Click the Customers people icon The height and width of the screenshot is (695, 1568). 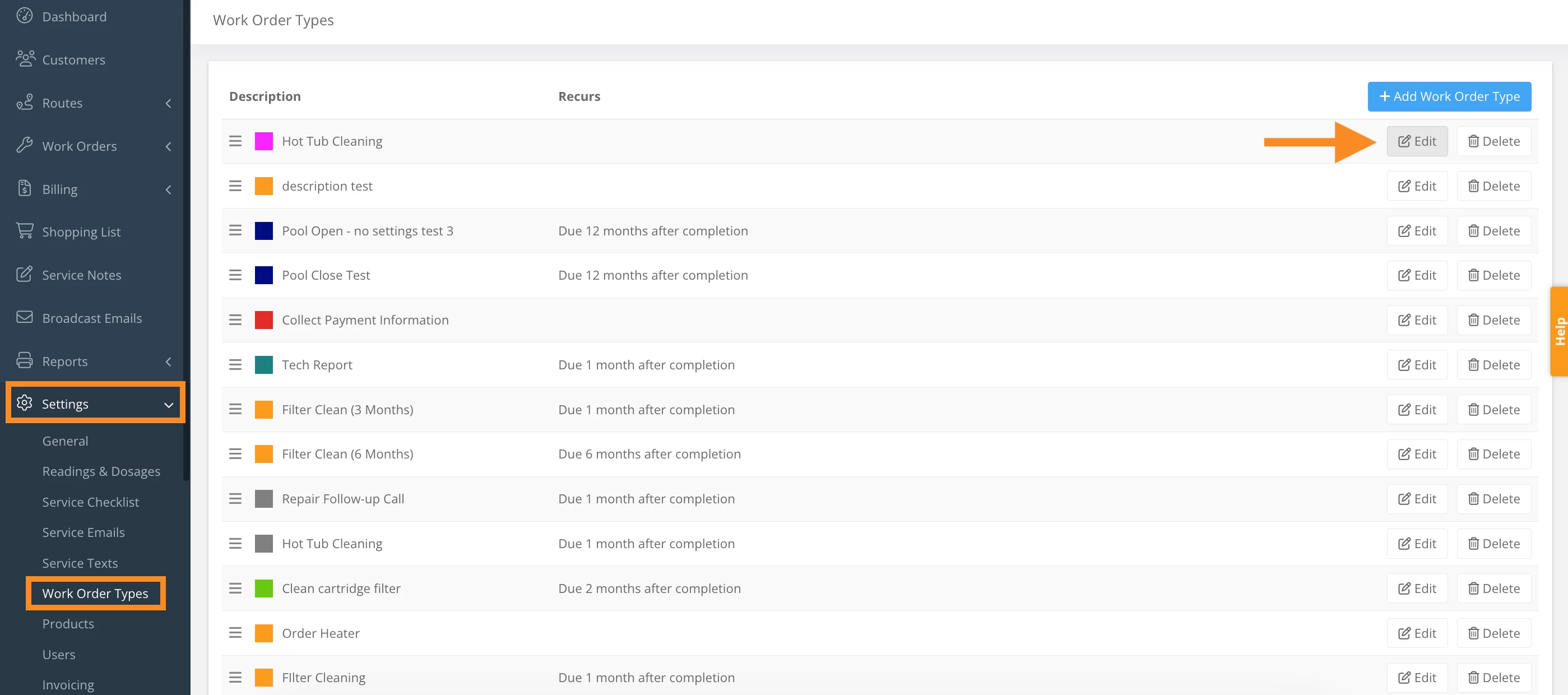pos(25,58)
